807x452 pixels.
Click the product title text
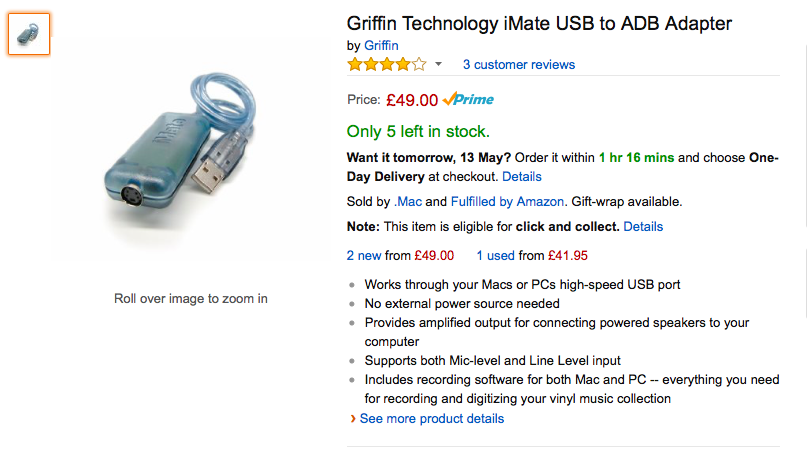[x=539, y=24]
